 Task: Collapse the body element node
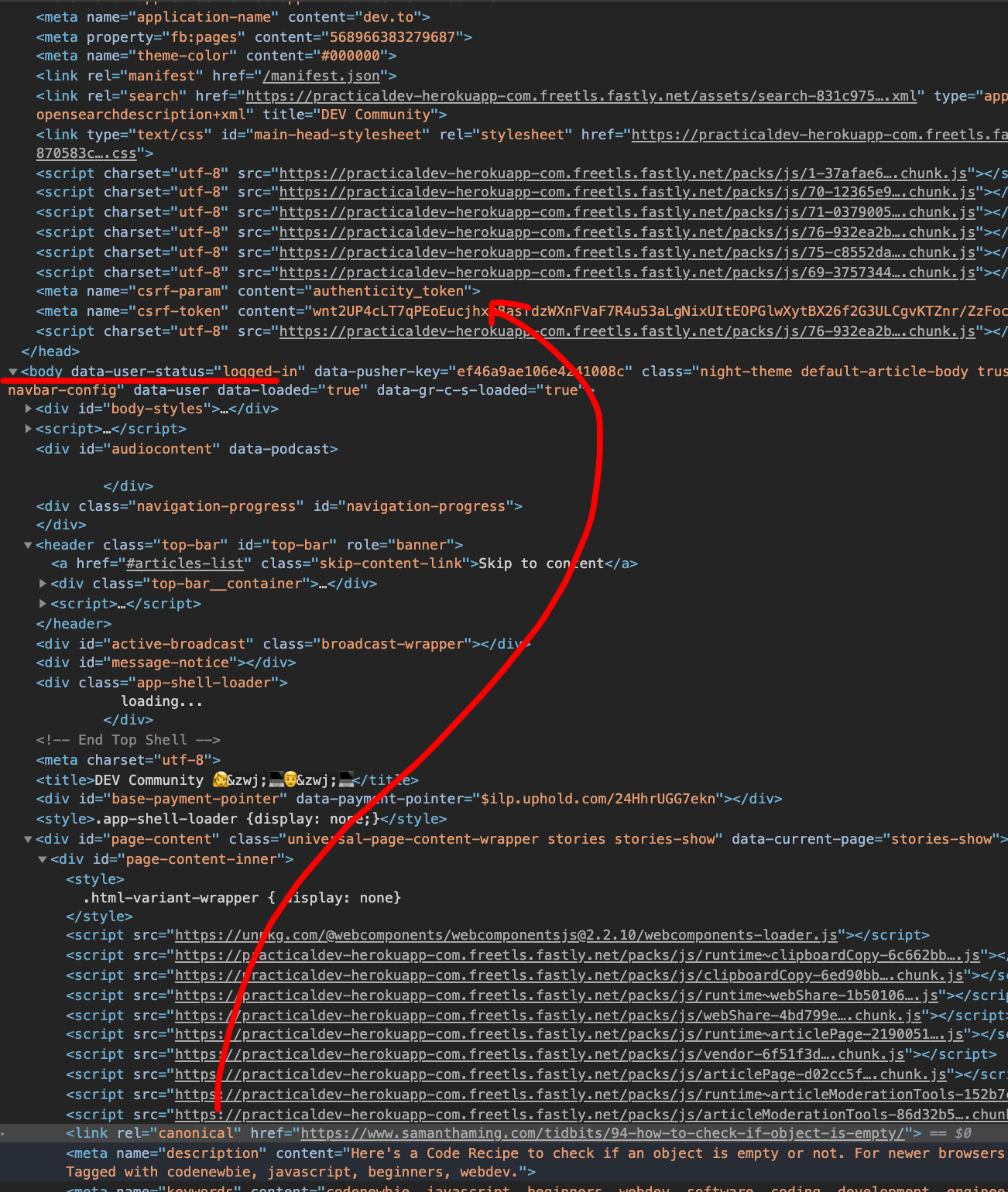click(x=13, y=372)
